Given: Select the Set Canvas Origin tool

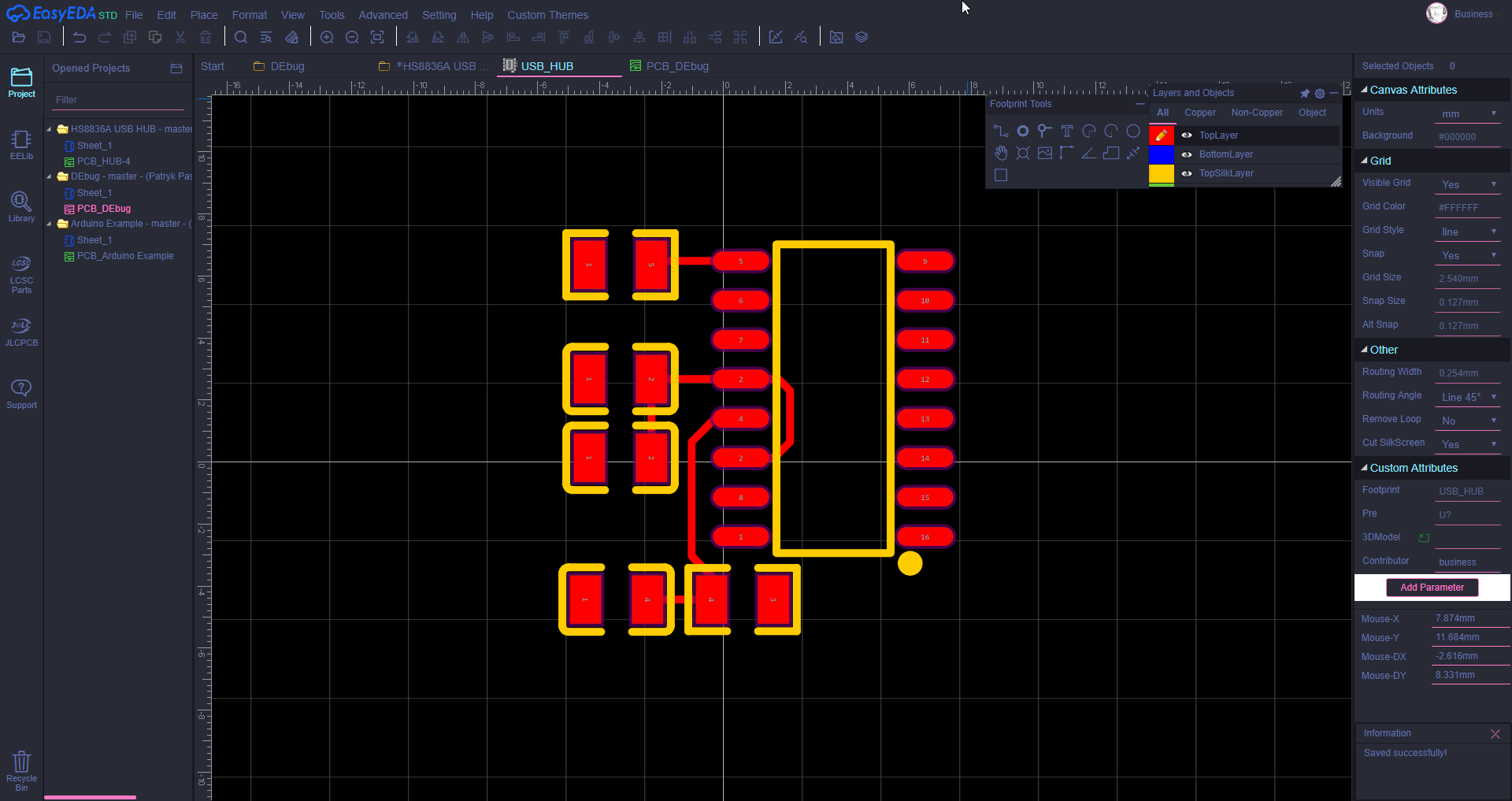Looking at the screenshot, I should (1066, 154).
